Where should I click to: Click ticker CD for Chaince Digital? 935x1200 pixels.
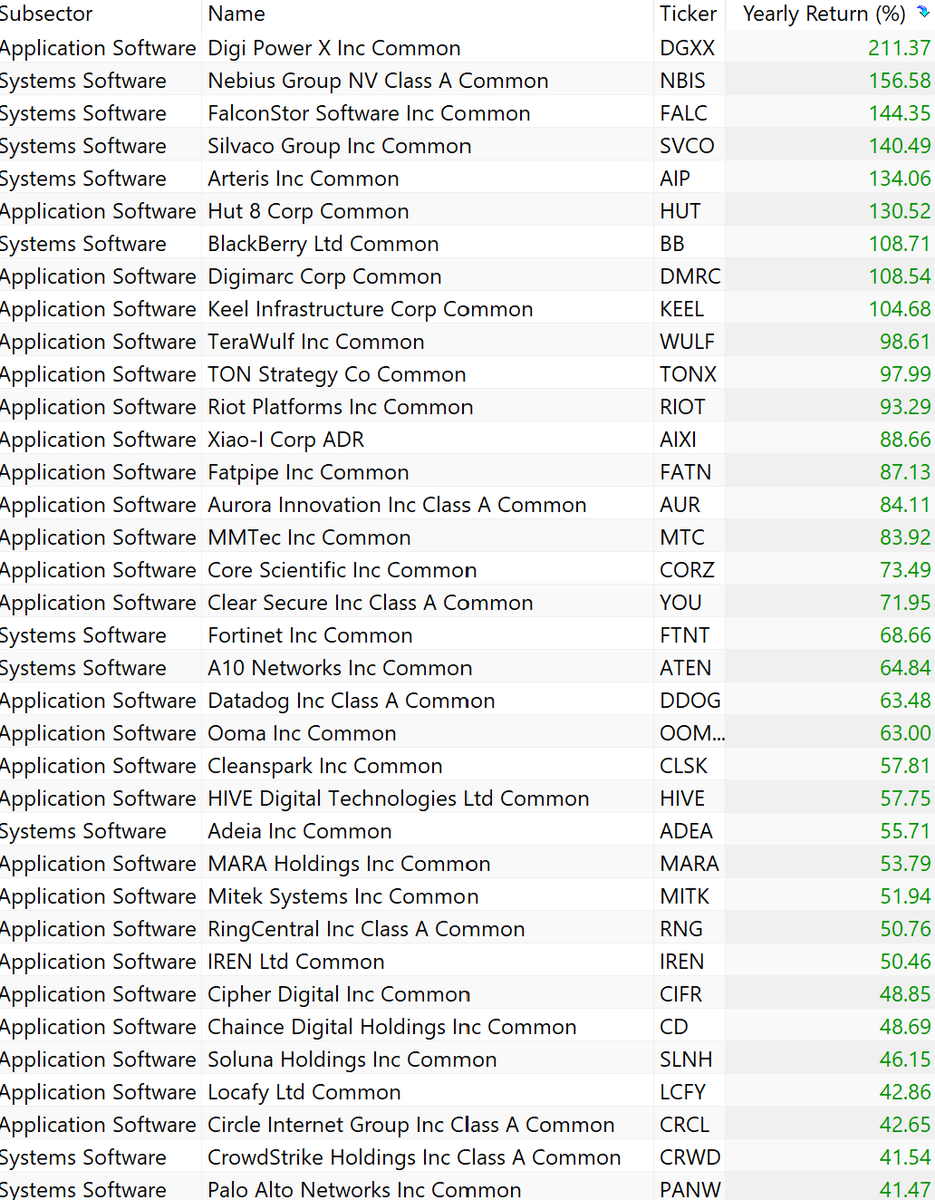click(x=674, y=1027)
